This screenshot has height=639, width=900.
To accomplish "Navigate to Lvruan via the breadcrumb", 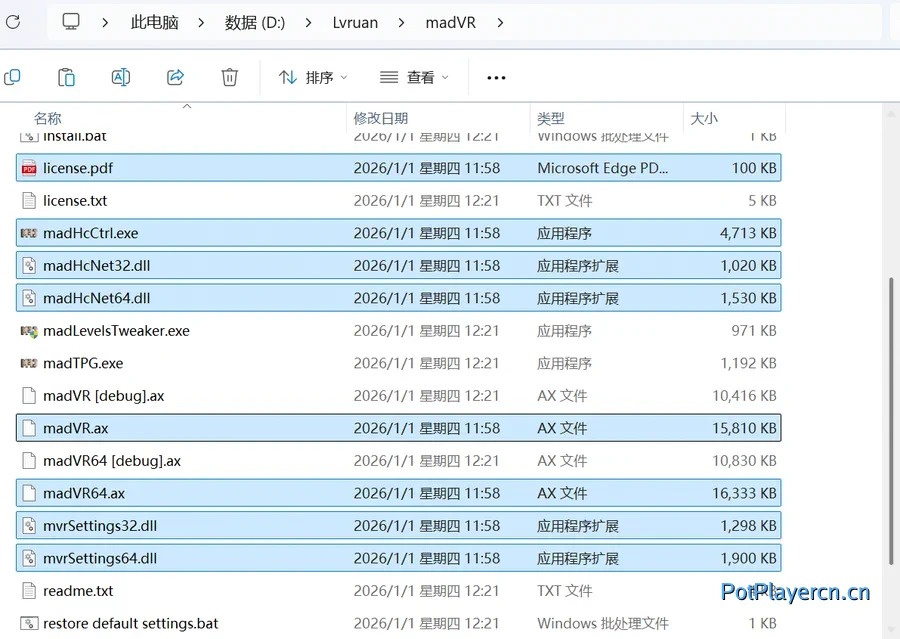I will click(x=356, y=21).
